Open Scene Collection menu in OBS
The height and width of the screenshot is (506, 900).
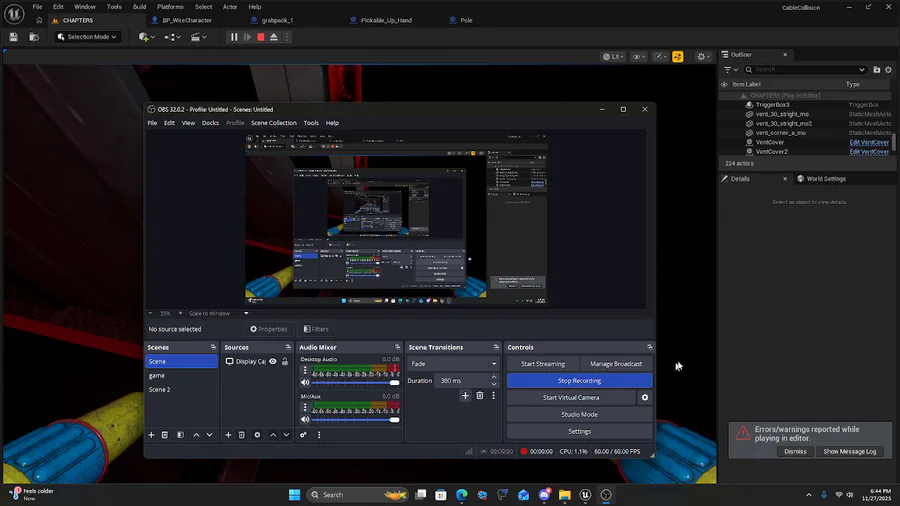click(x=274, y=123)
